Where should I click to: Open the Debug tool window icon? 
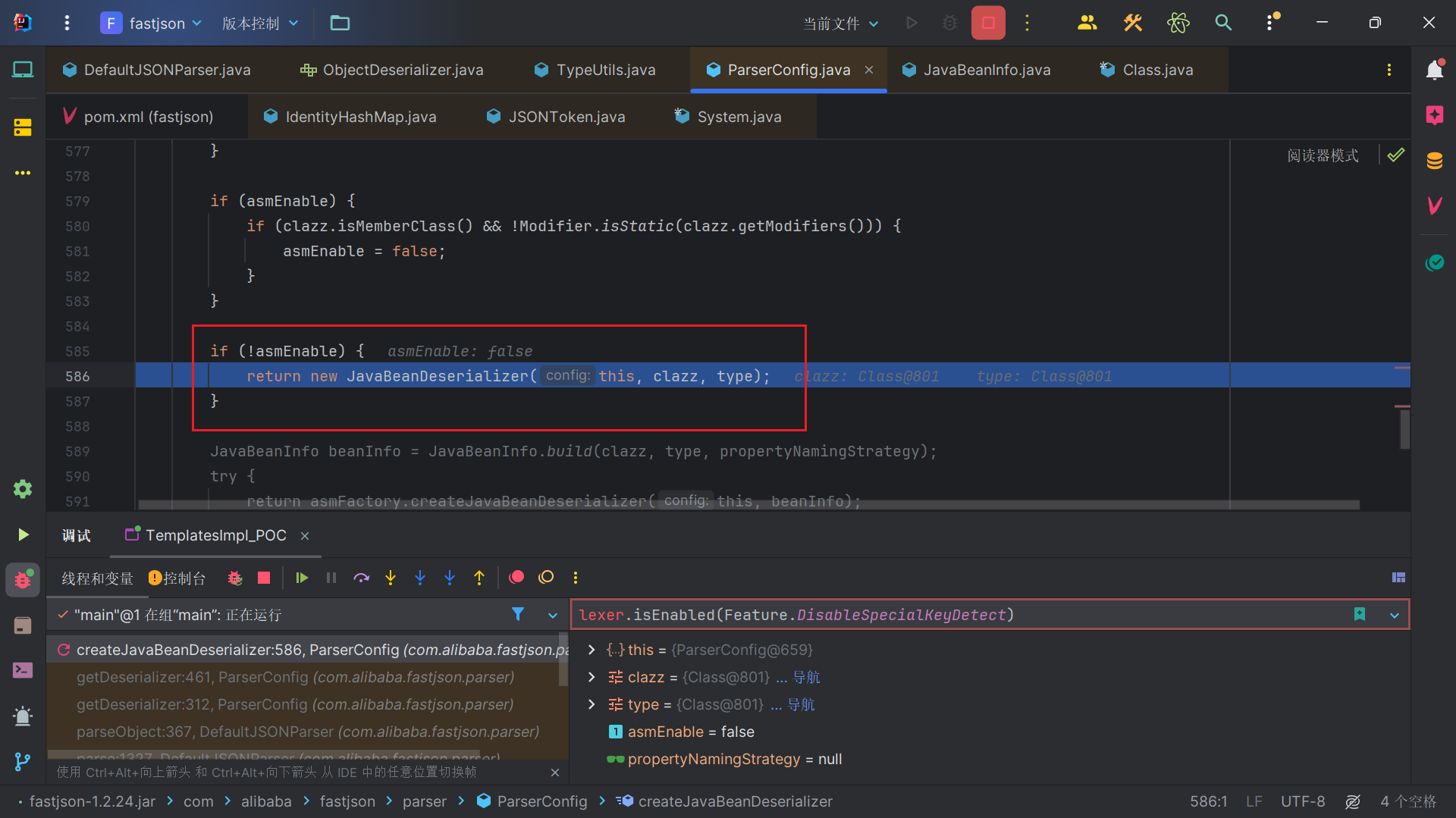(23, 580)
